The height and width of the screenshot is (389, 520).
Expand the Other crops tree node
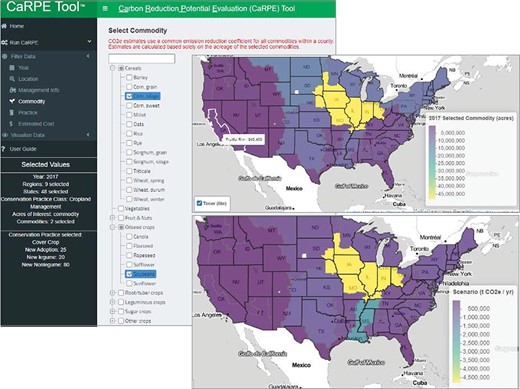112,321
